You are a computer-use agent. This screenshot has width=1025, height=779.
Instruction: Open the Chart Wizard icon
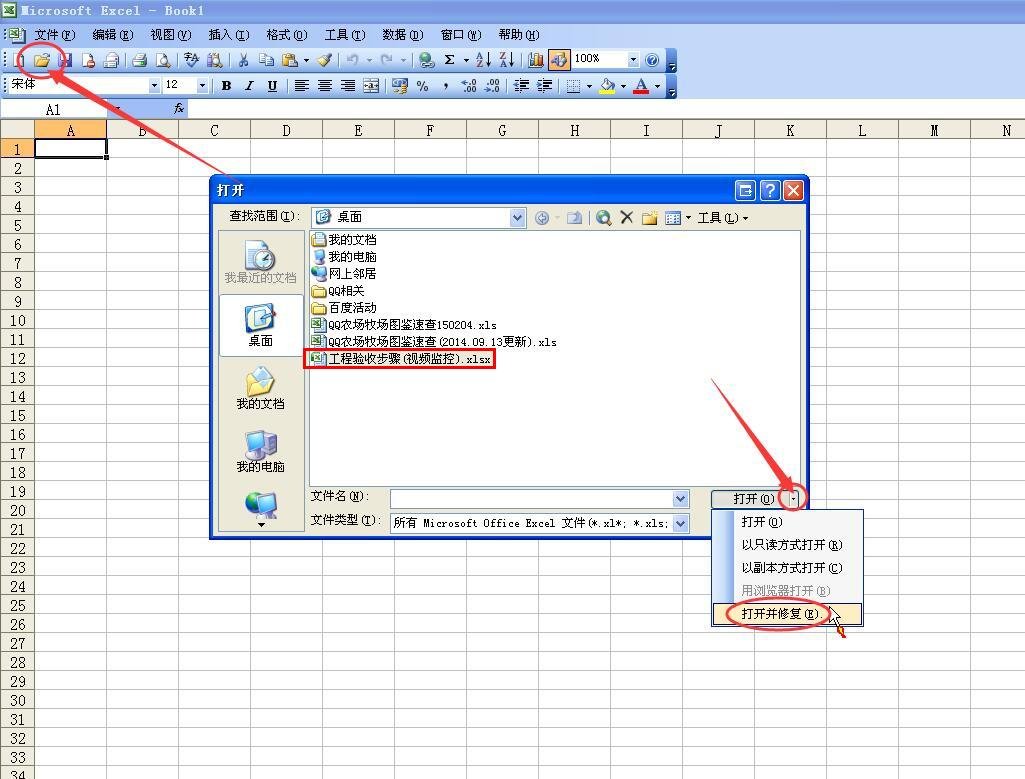pos(536,60)
